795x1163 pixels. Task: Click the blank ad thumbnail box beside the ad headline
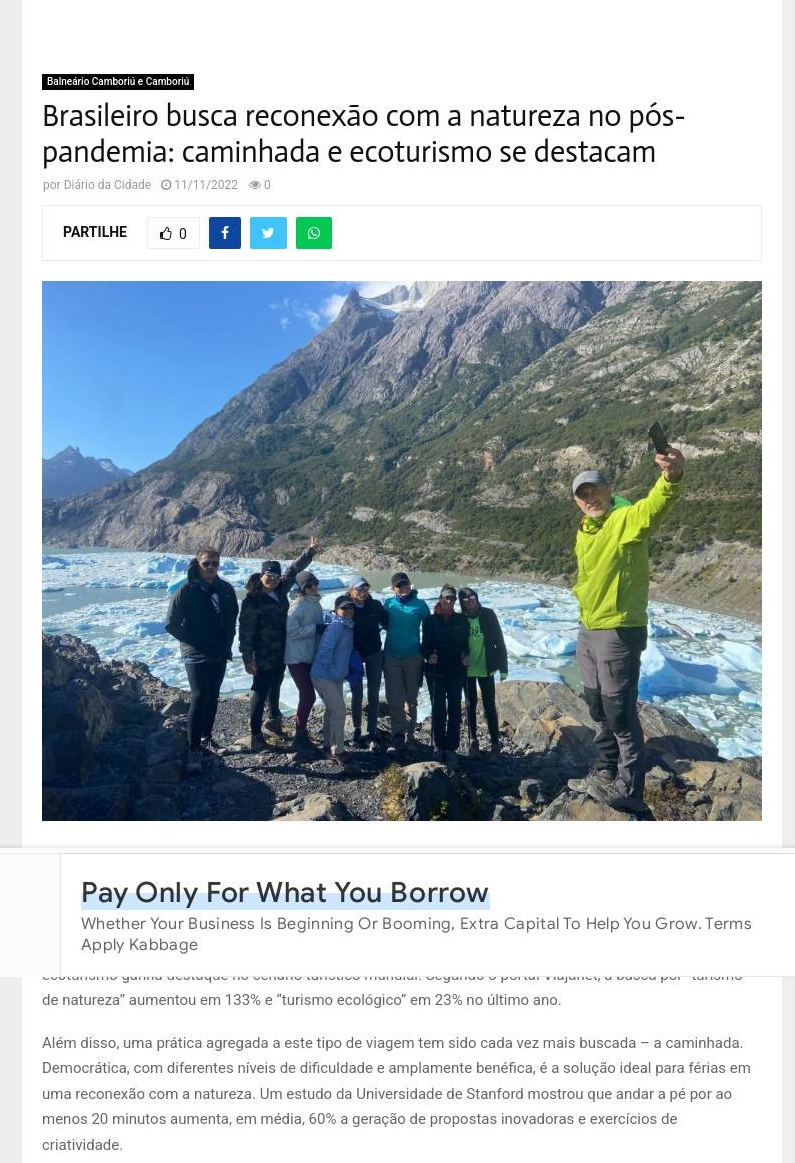30,915
